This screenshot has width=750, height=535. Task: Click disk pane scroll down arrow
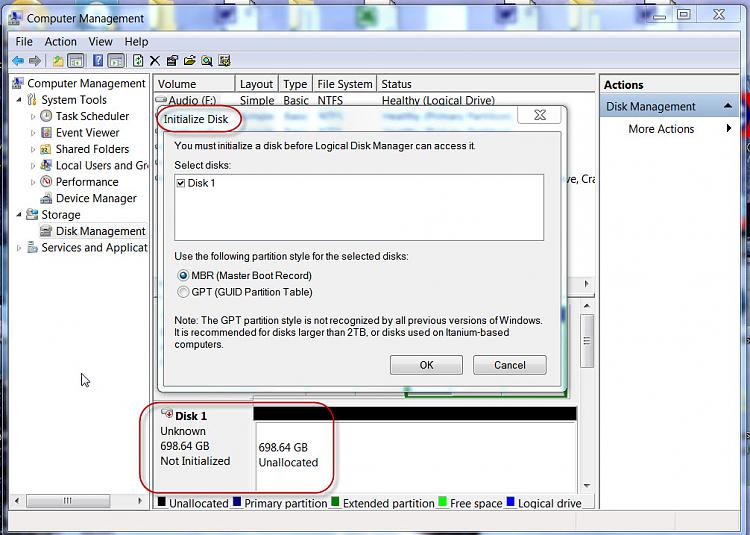click(x=587, y=486)
